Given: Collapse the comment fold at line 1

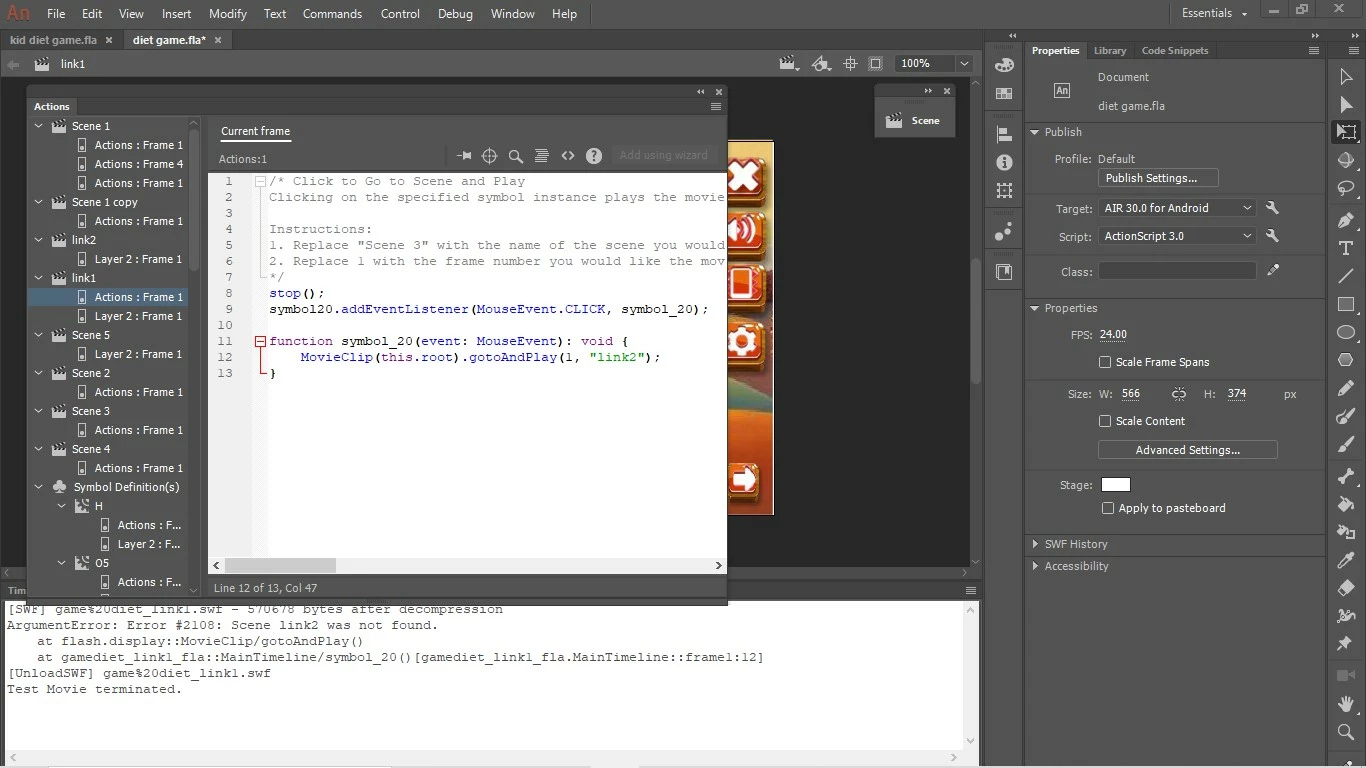Looking at the screenshot, I should 260,181.
